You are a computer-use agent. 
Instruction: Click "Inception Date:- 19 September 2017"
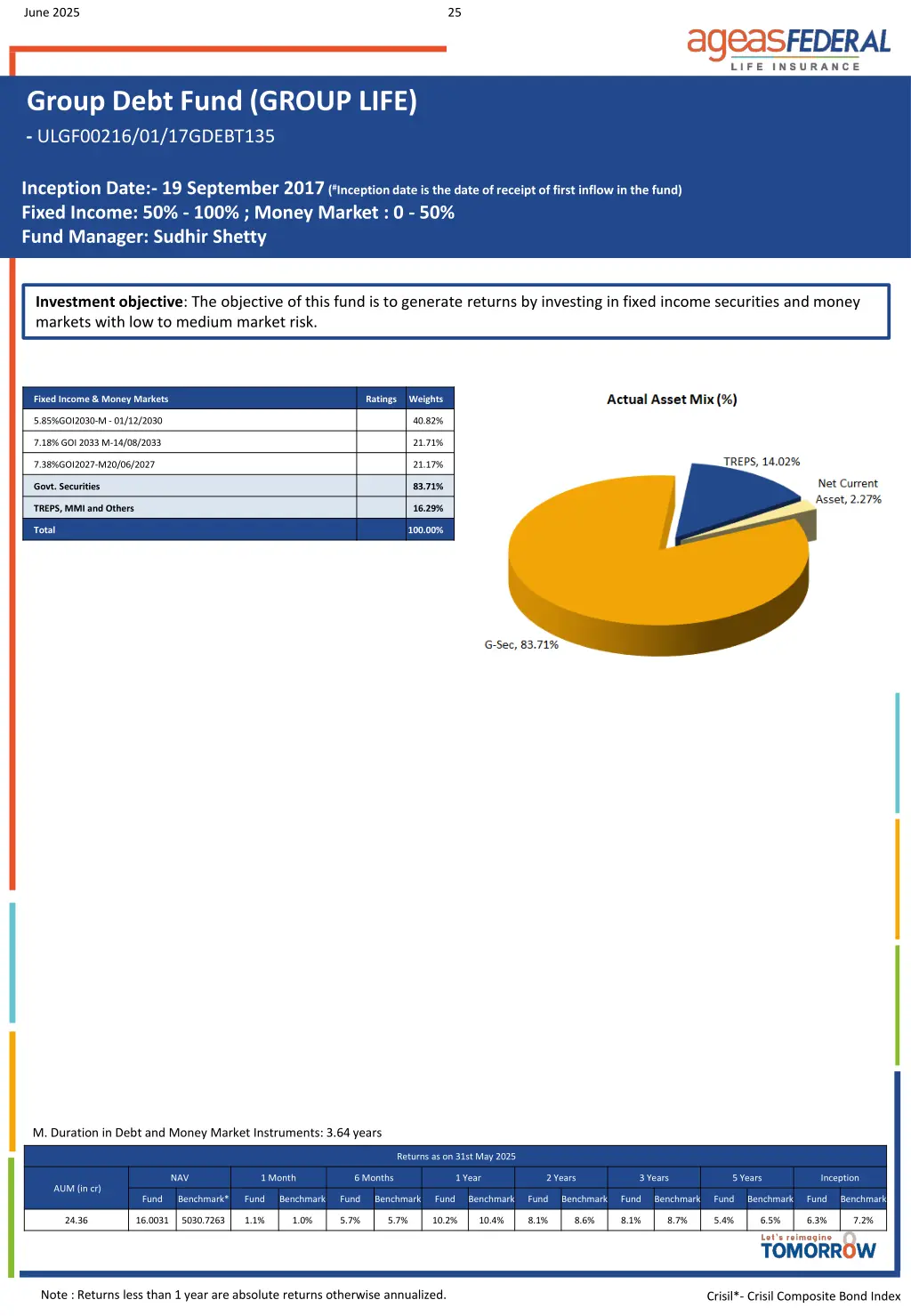(173, 188)
